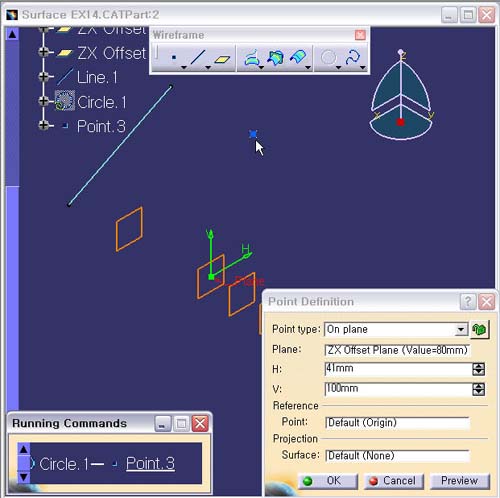Click OK in Point Definition dialog

328,481
